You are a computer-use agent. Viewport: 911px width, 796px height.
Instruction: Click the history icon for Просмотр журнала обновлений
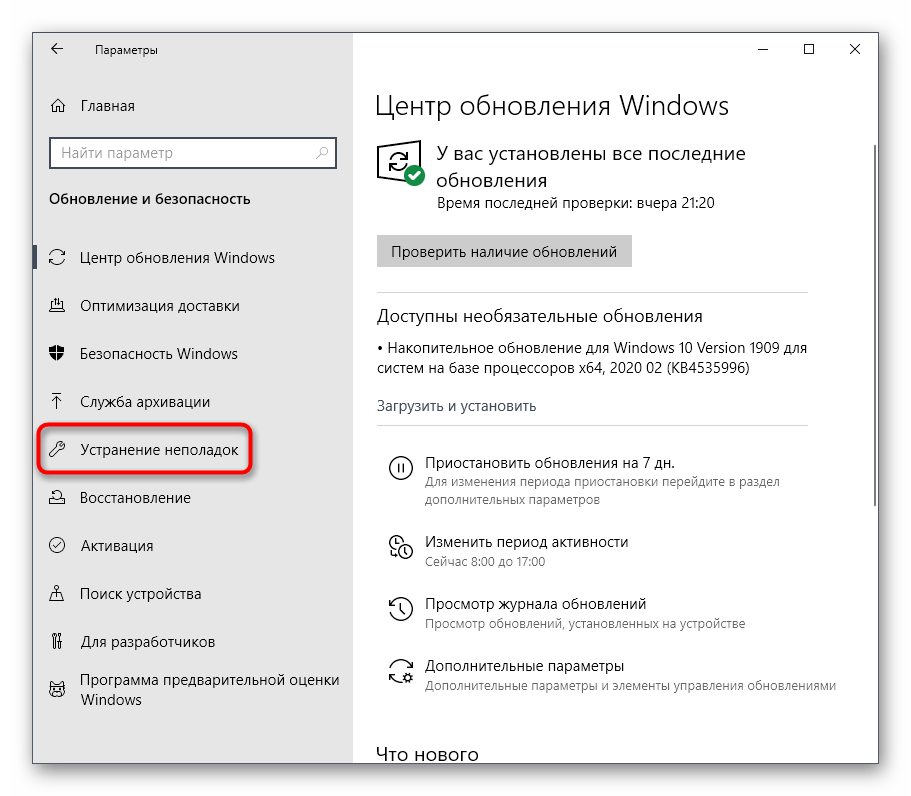400,608
